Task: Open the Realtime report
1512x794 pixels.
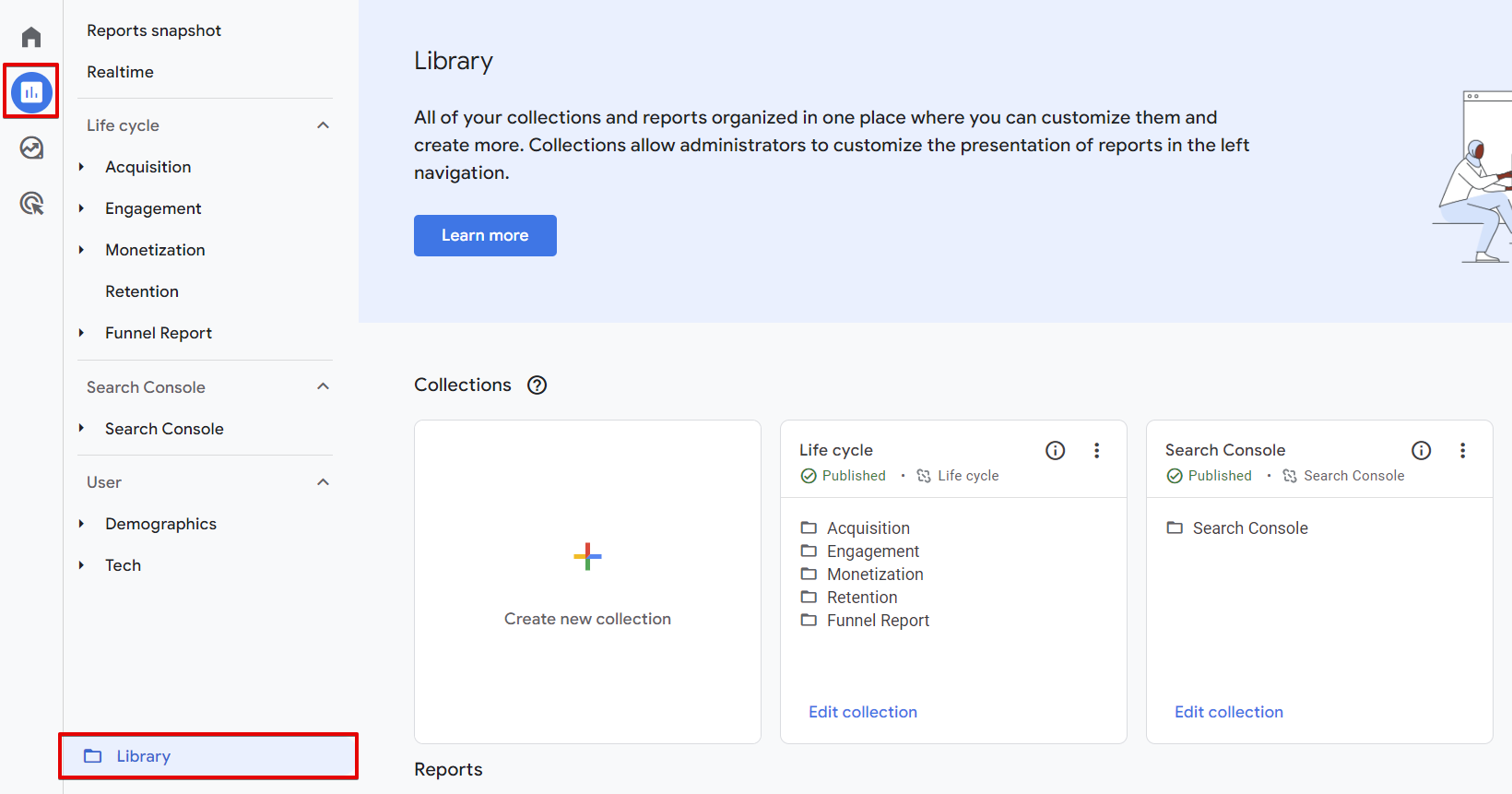Action: [x=120, y=72]
